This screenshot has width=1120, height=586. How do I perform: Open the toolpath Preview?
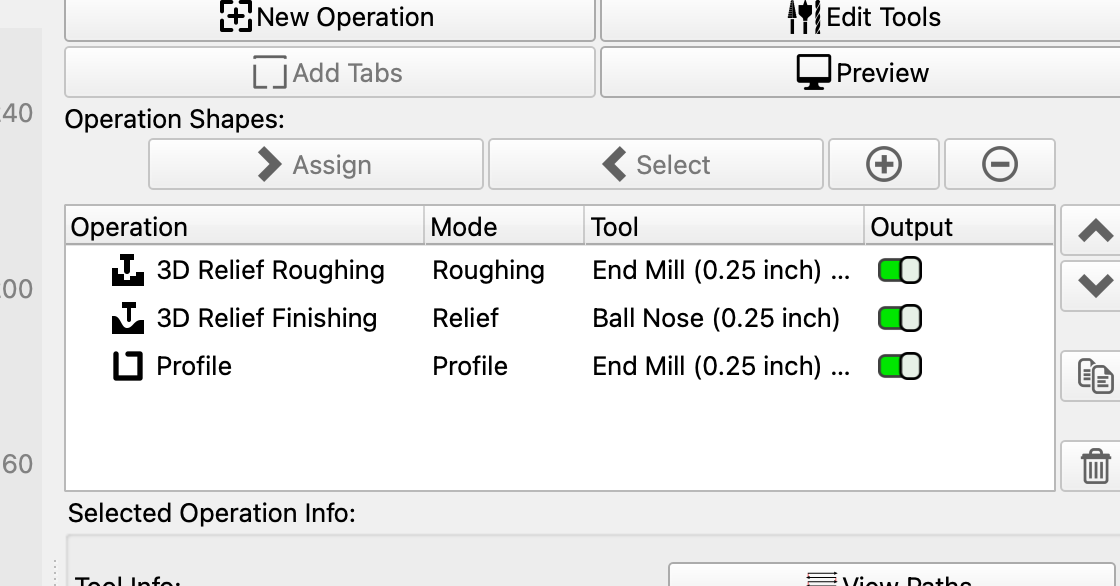tap(860, 72)
